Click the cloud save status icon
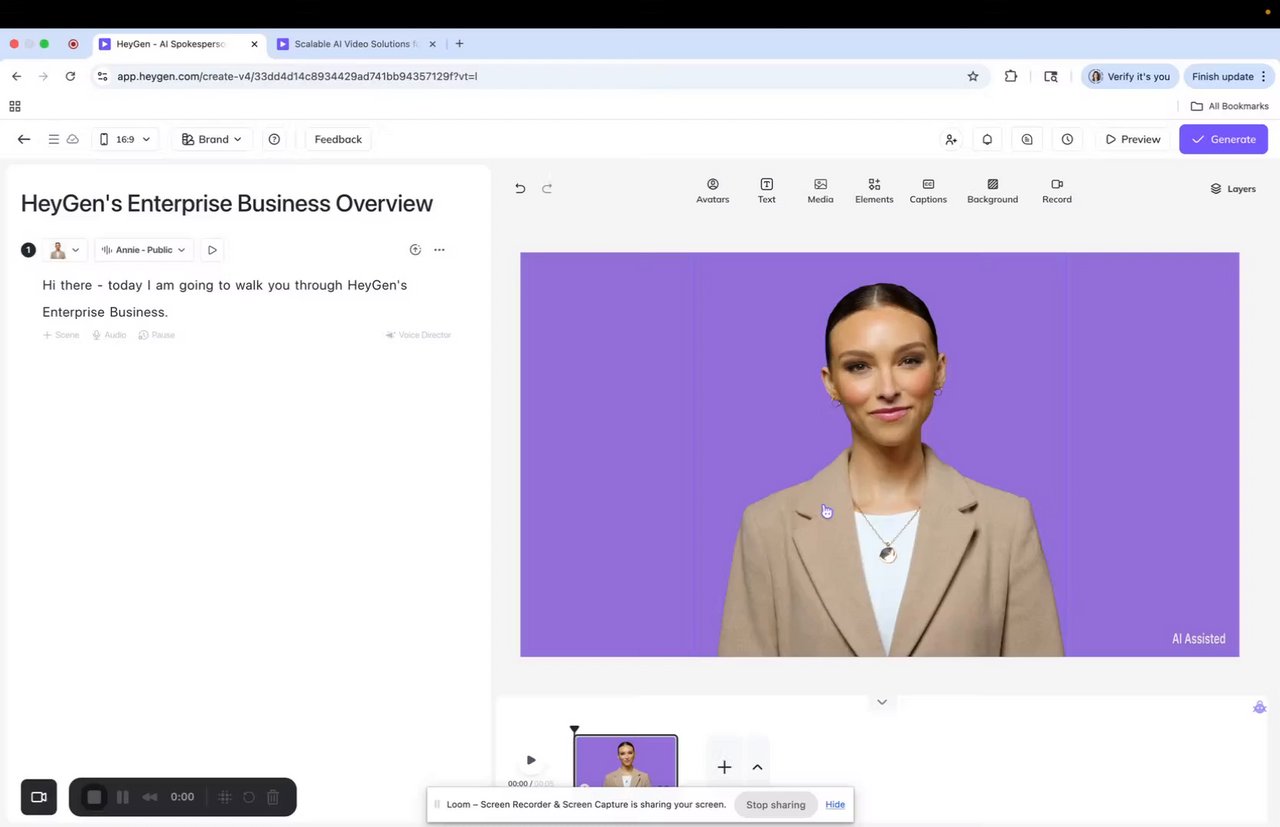The width and height of the screenshot is (1280, 827). pos(73,139)
